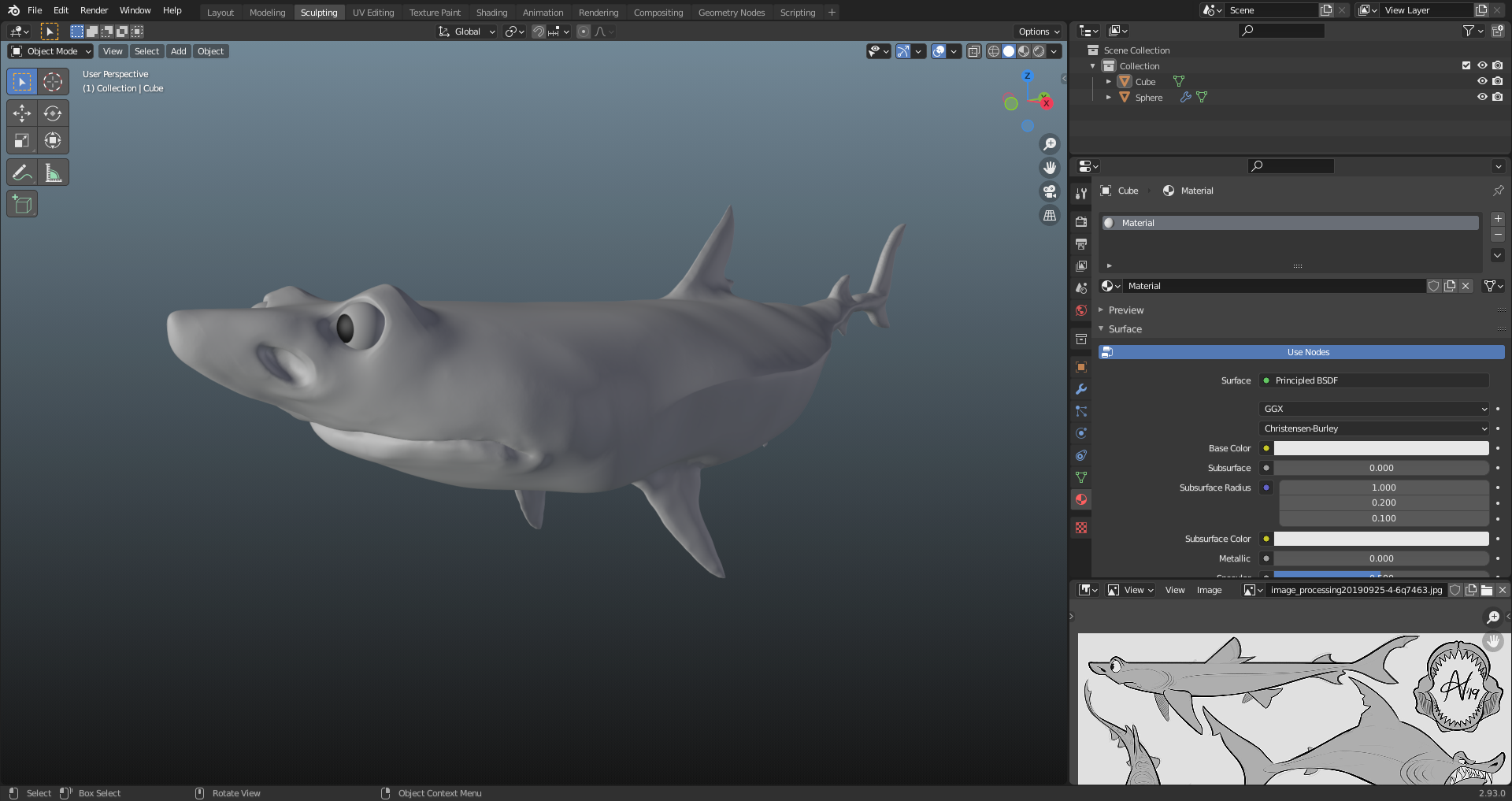The image size is (1512, 801).
Task: Hide the Cube object in viewport
Action: [1481, 82]
